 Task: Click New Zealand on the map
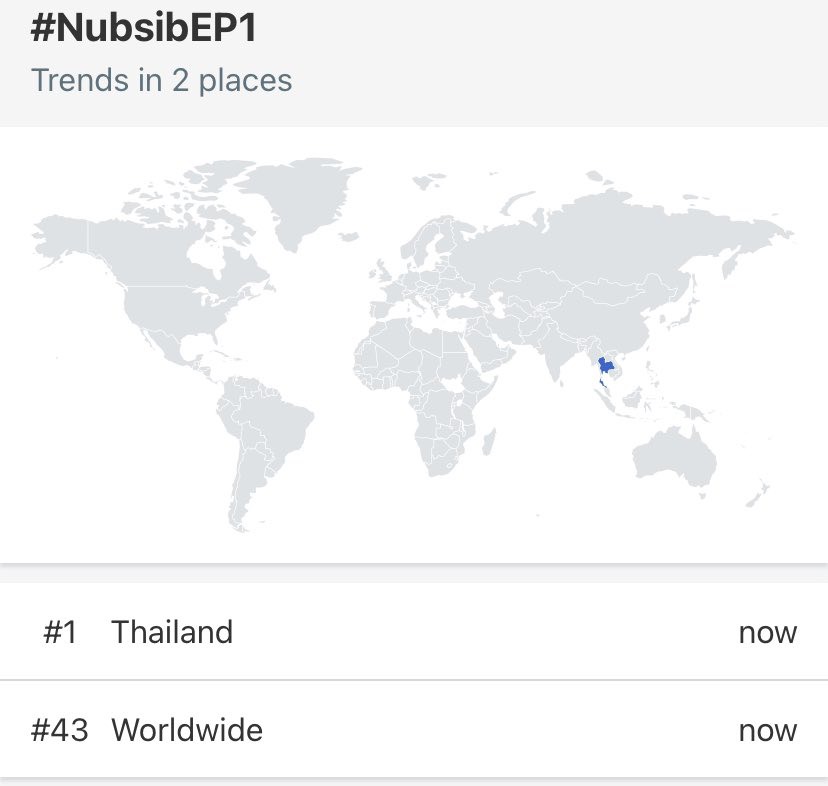757,494
